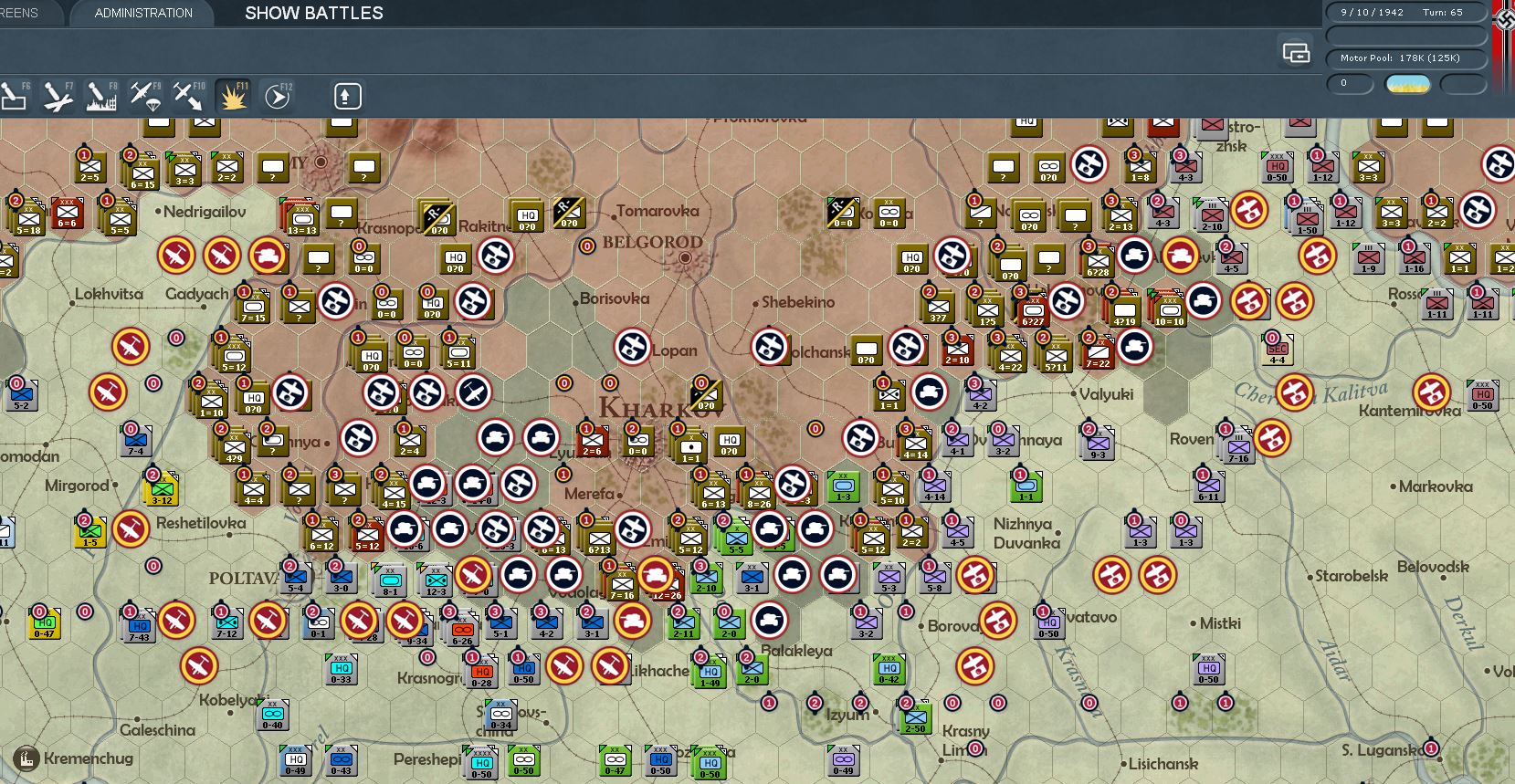The height and width of the screenshot is (784, 1515).
Task: Select the 7=15 unit near Gadyach
Action: (253, 306)
